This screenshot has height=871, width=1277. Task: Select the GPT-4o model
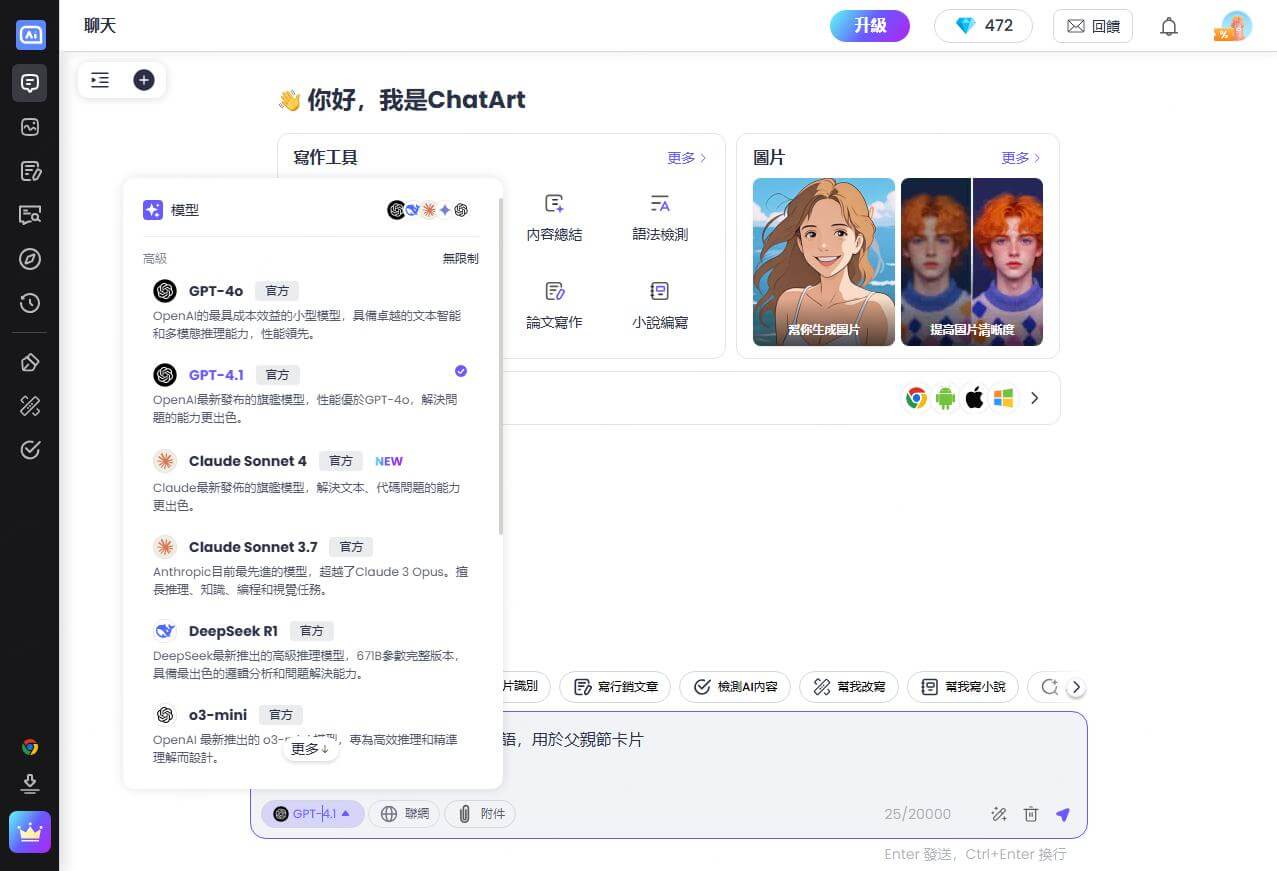click(311, 310)
